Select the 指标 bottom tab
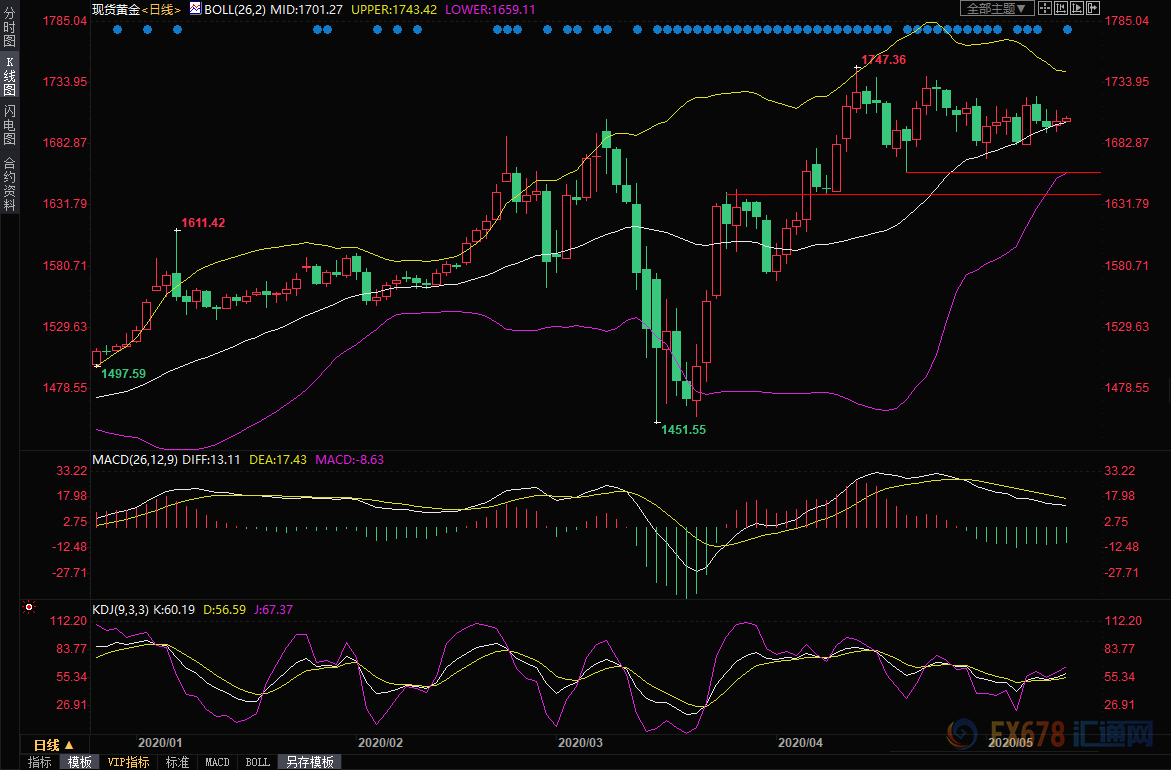The width and height of the screenshot is (1171, 770). click(x=40, y=762)
